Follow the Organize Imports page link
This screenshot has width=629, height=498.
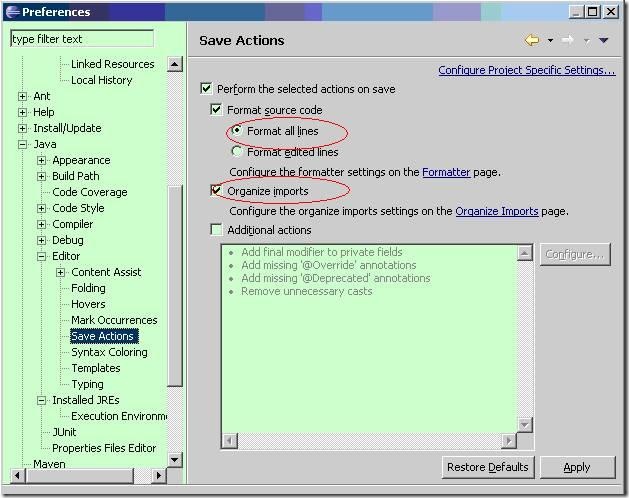pos(497,211)
